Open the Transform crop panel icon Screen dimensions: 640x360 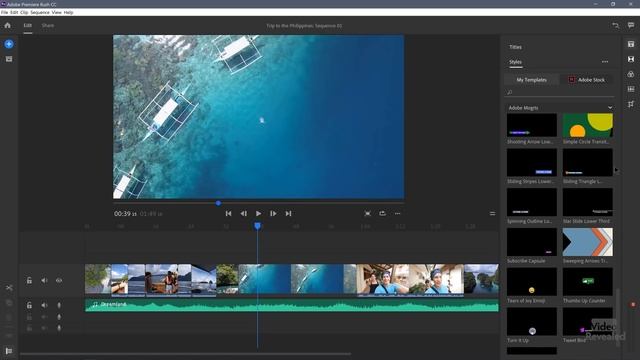pos(631,104)
